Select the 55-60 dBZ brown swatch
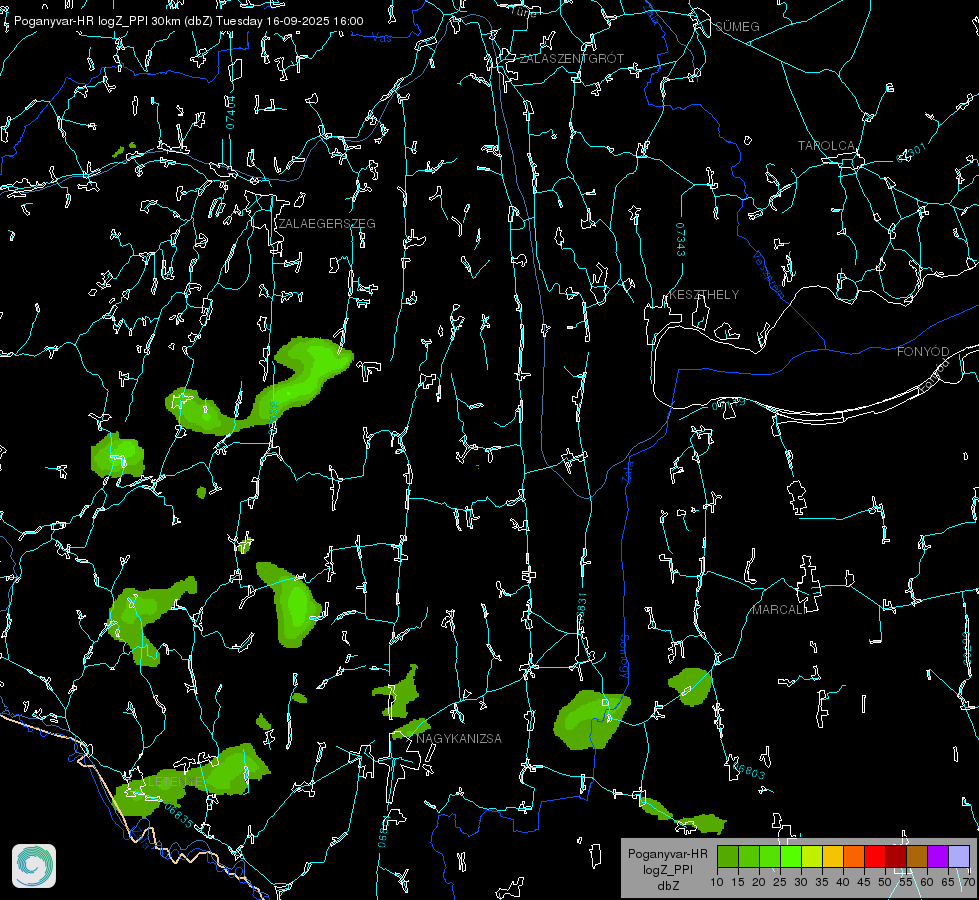This screenshot has height=900, width=979. (x=917, y=856)
